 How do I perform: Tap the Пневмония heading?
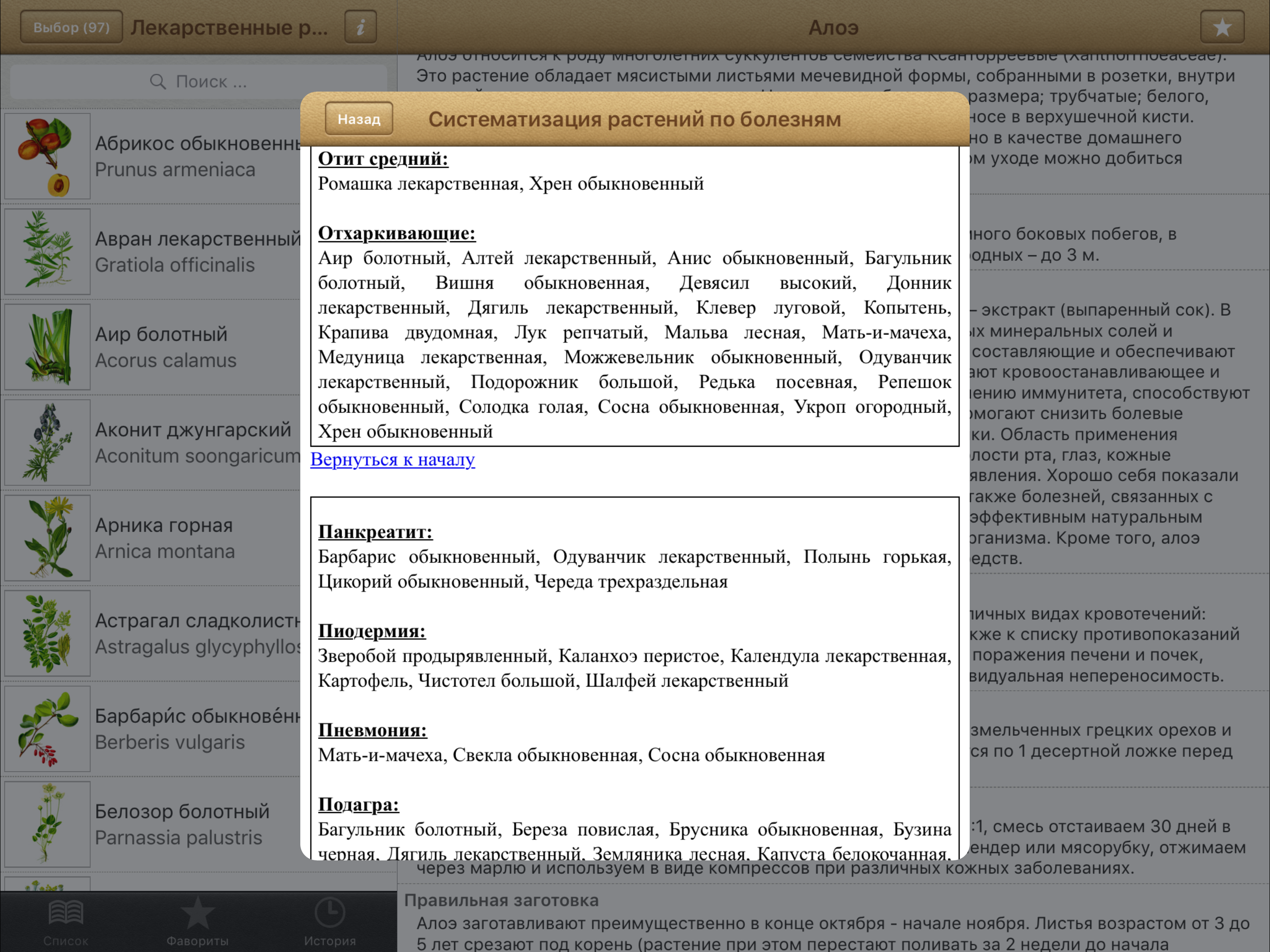pos(373,730)
